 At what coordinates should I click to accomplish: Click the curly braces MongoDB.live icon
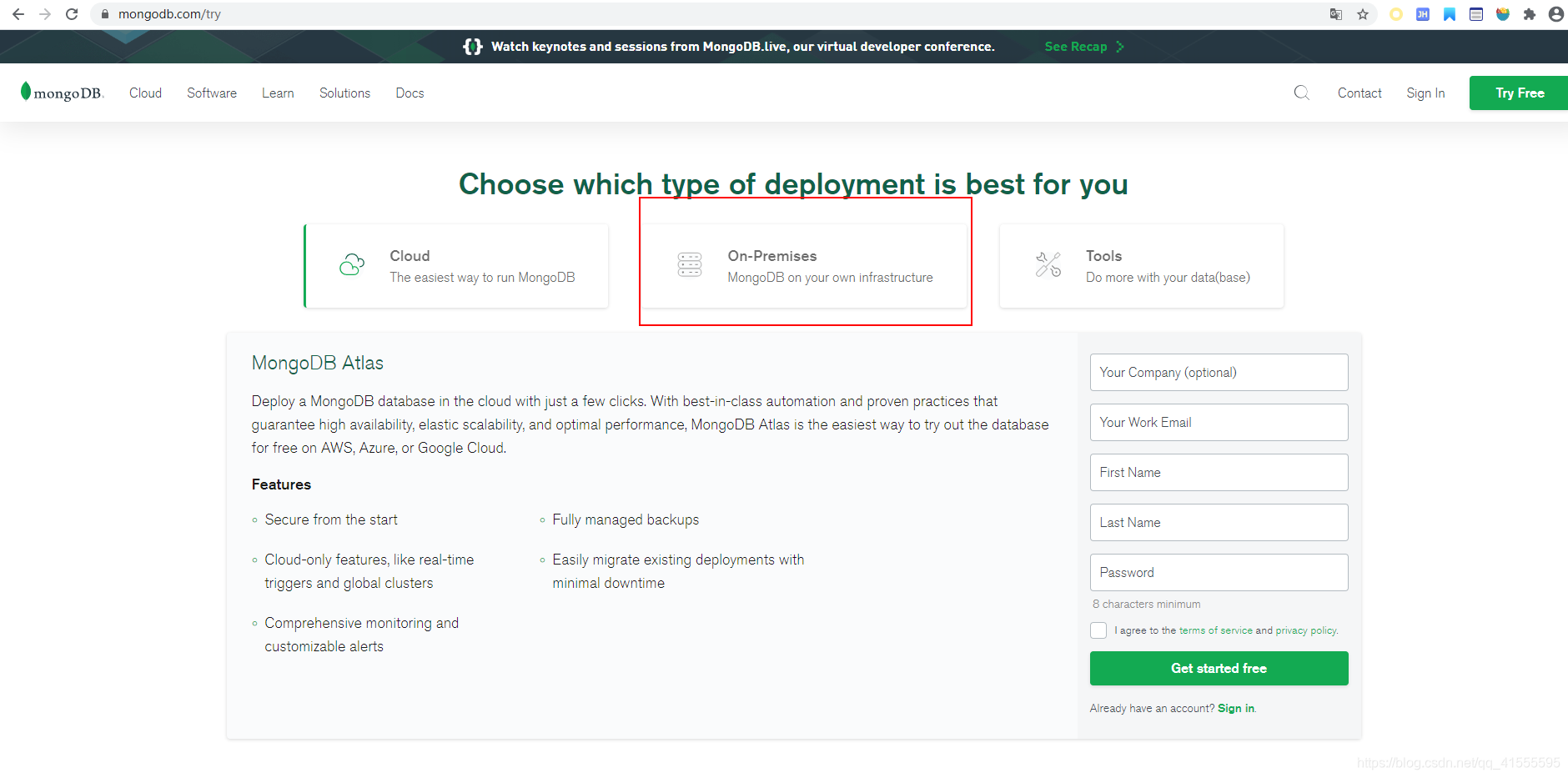pyautogui.click(x=472, y=47)
